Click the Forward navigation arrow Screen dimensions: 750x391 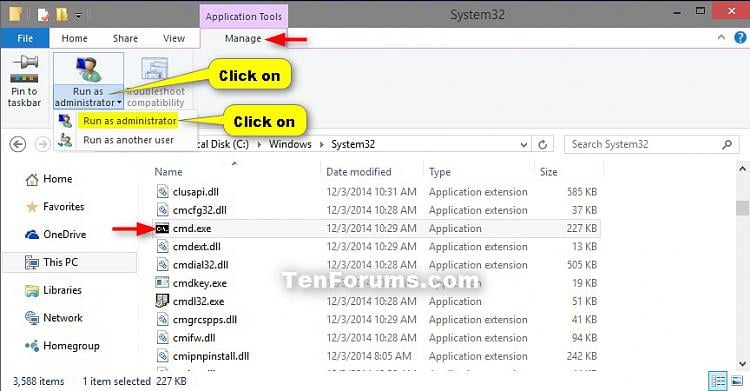pyautogui.click(x=42, y=144)
